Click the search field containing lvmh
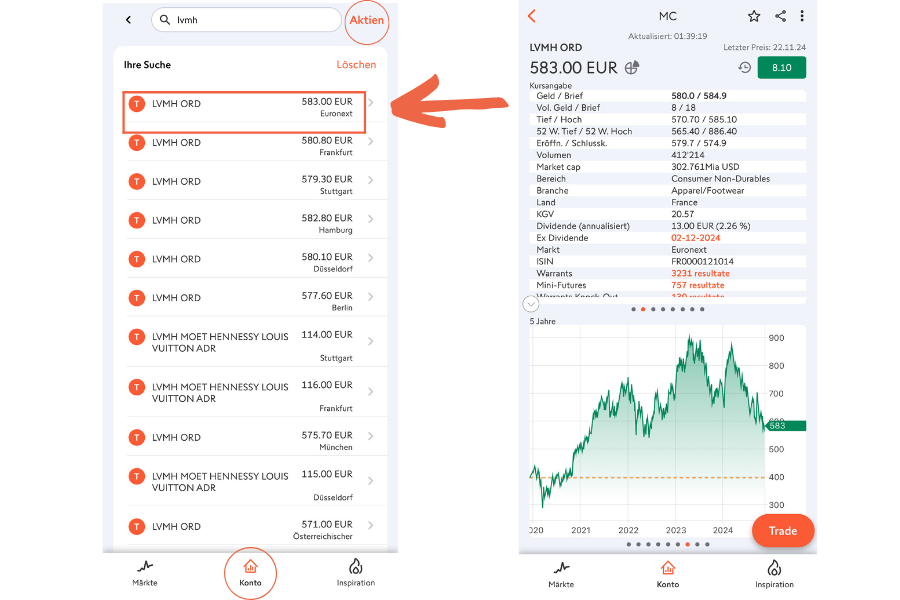The height and width of the screenshot is (600, 900). coord(246,20)
